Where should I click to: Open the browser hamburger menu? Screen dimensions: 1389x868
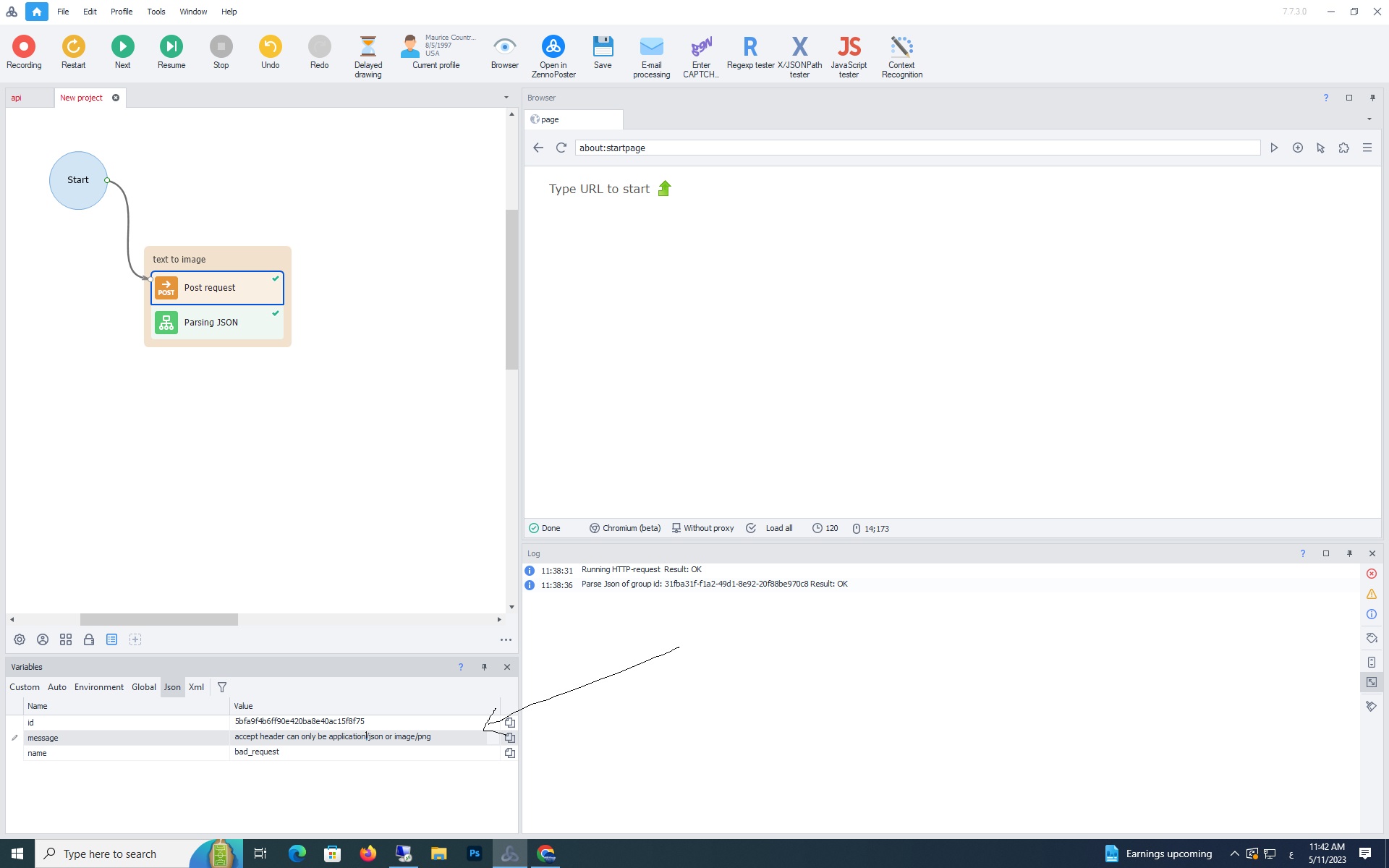(x=1367, y=148)
